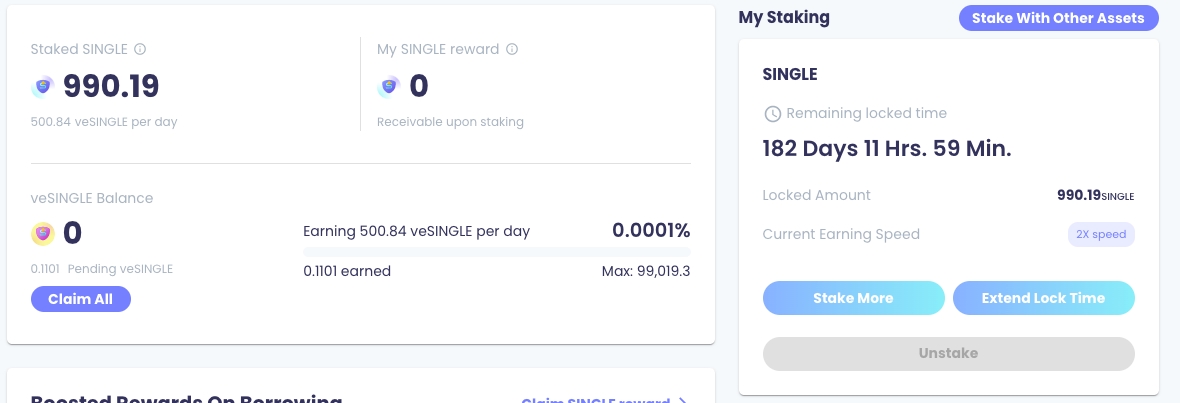Click the 0.0001% earning percentage
The height and width of the screenshot is (403, 1180).
(651, 231)
